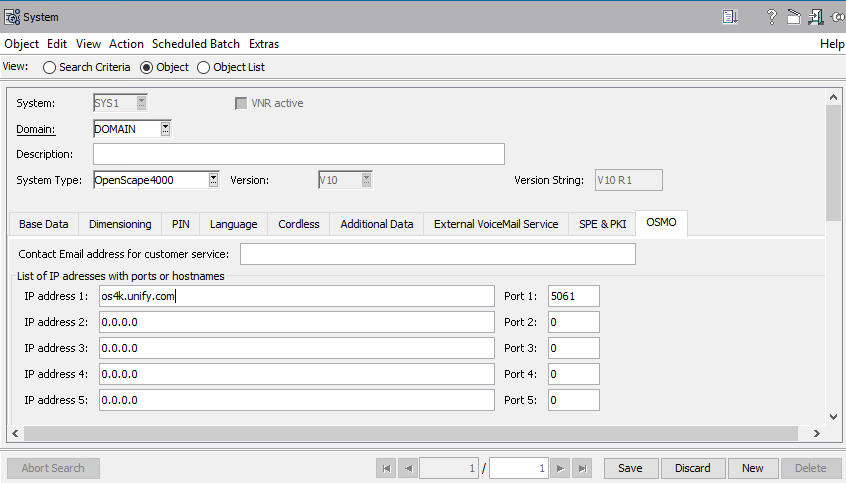This screenshot has height=483, width=846.
Task: Switch to the Additional Data tab
Action: 377,225
